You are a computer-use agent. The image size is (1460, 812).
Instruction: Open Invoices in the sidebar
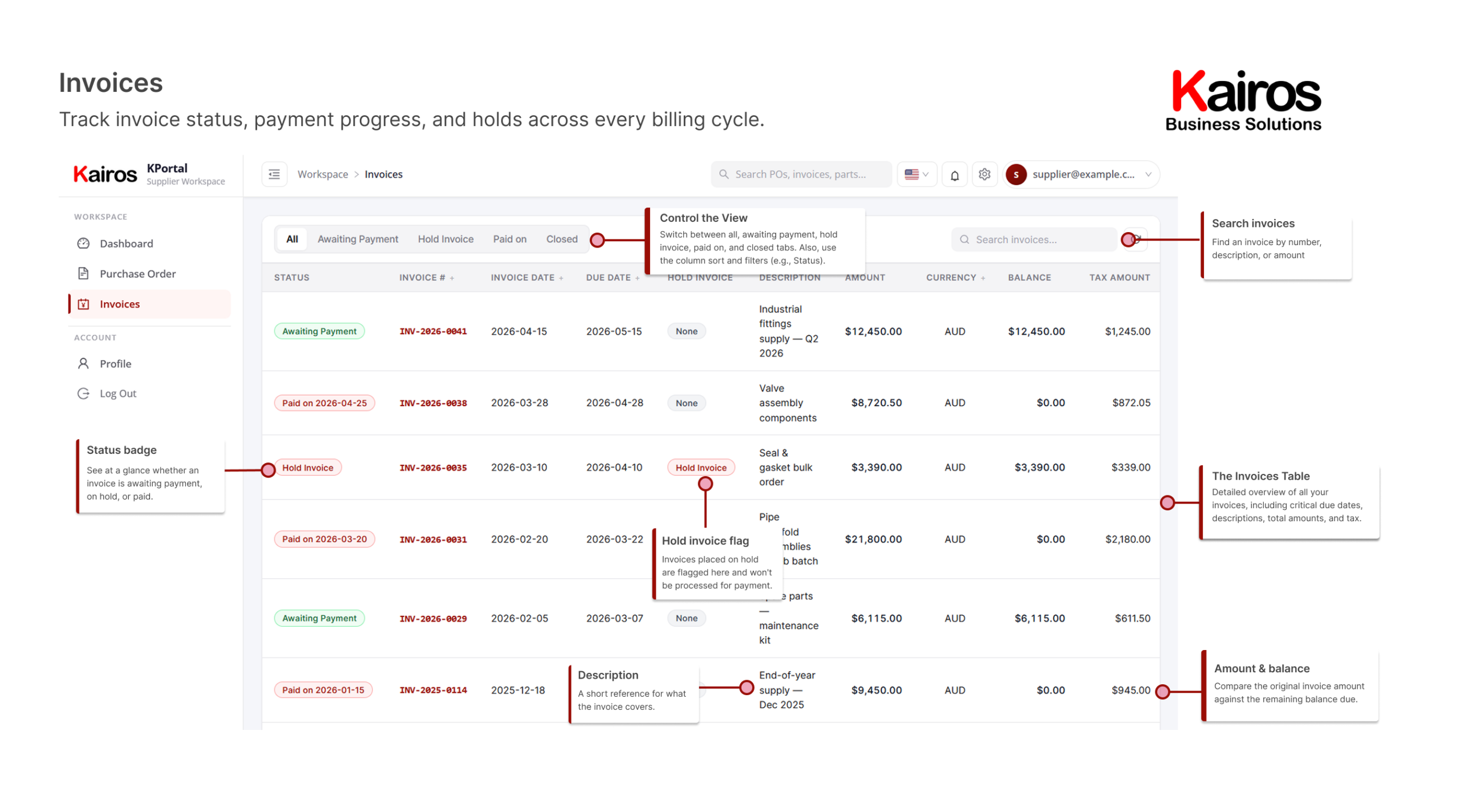149,304
